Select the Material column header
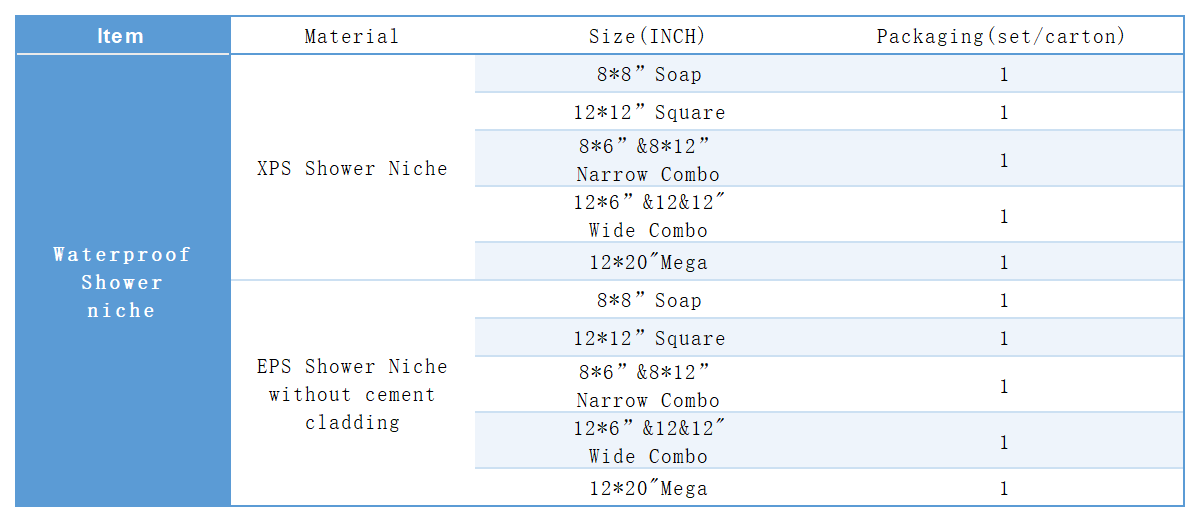 (351, 37)
